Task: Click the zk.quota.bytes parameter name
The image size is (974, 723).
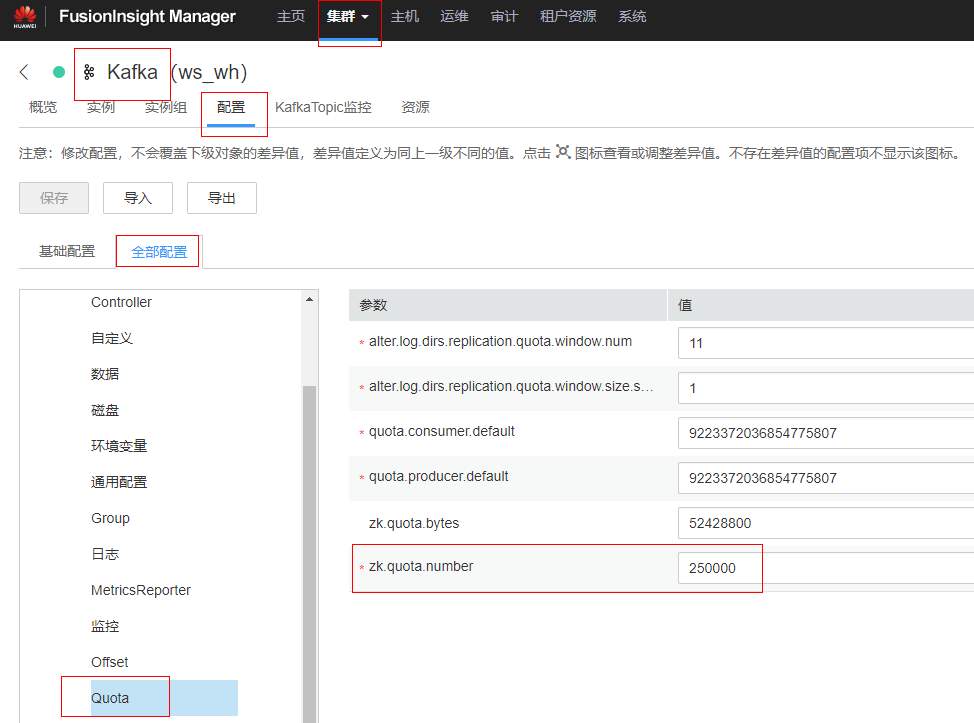Action: tap(414, 524)
